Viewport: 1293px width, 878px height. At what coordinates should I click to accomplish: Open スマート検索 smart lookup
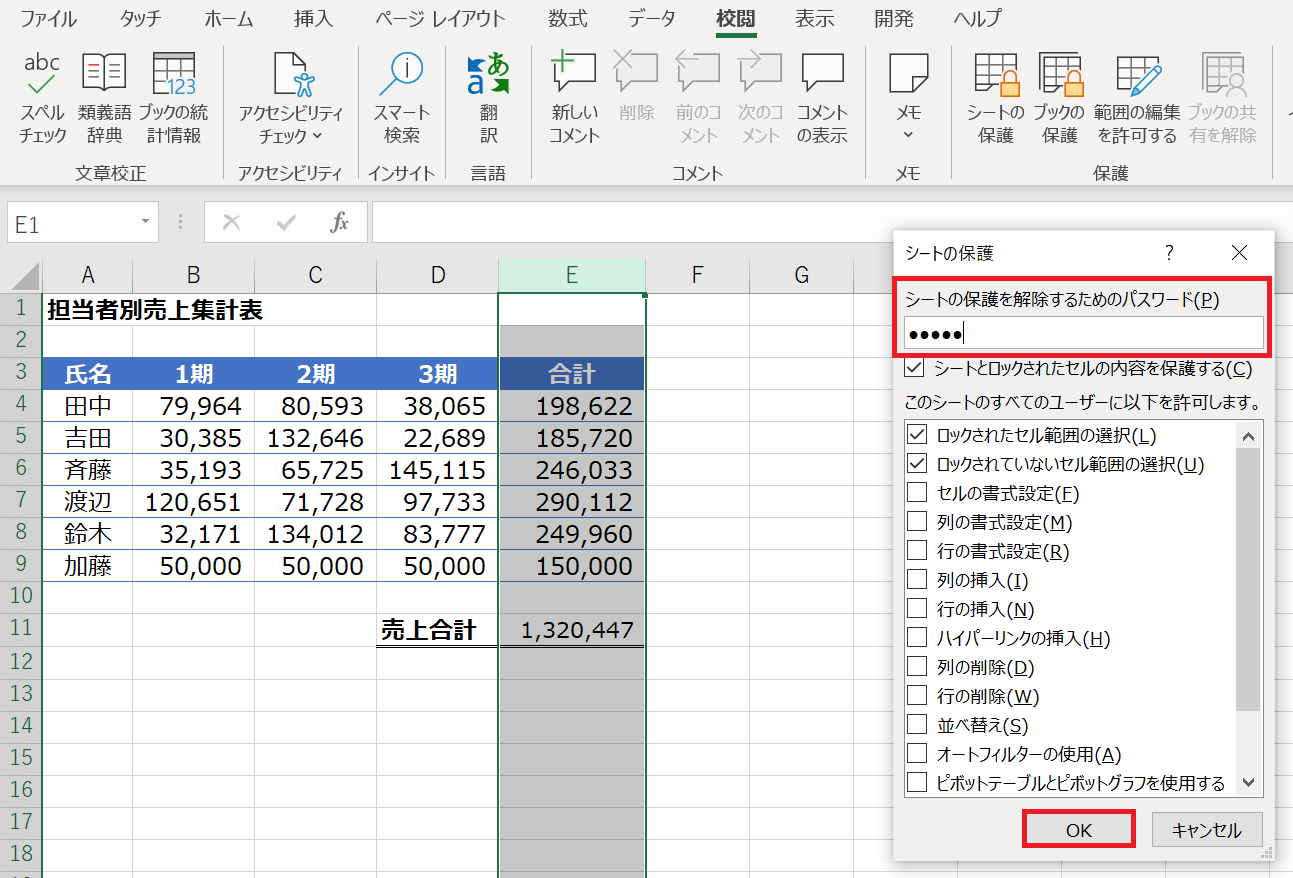coord(402,98)
